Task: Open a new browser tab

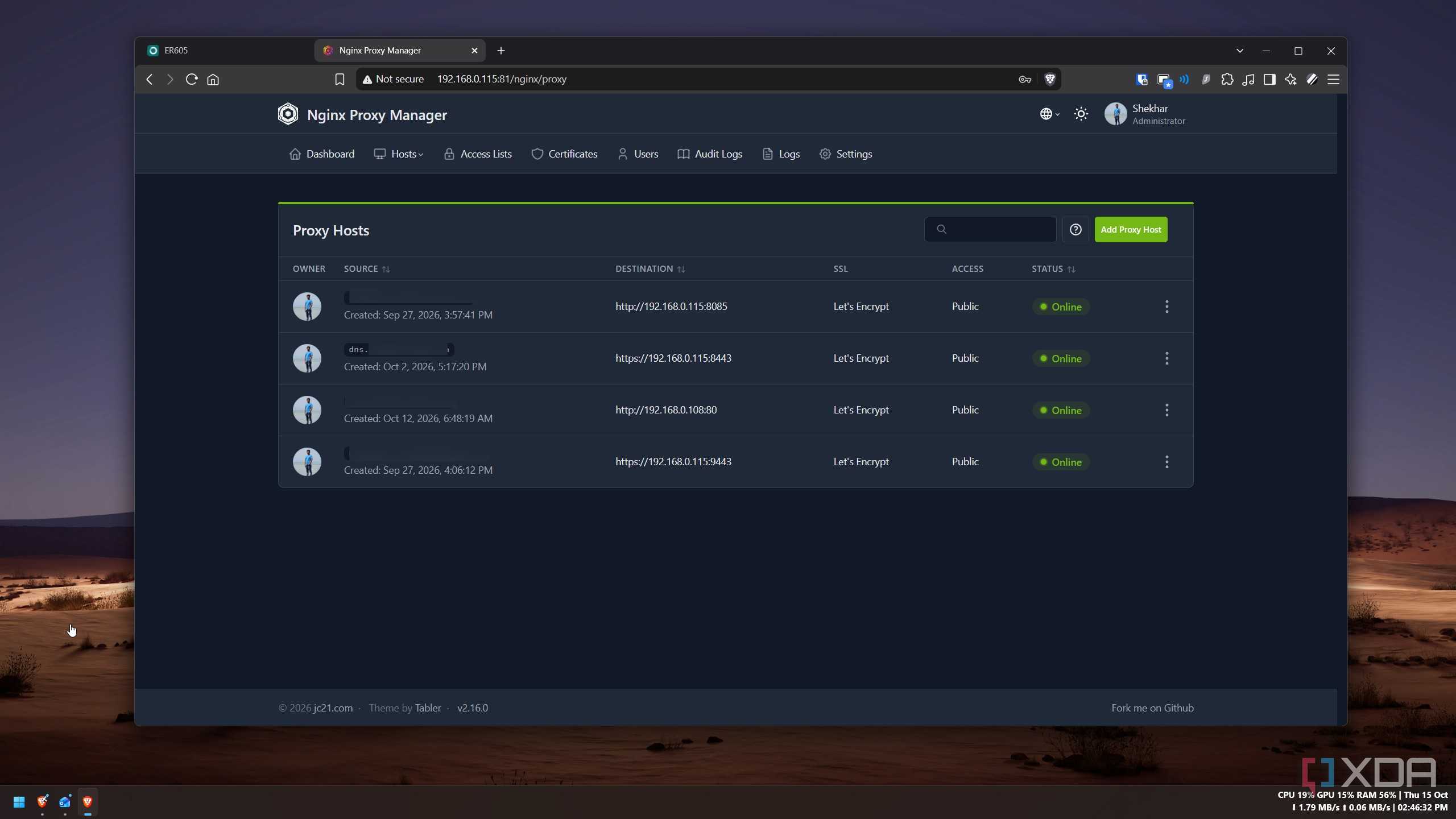Action: pyautogui.click(x=500, y=51)
